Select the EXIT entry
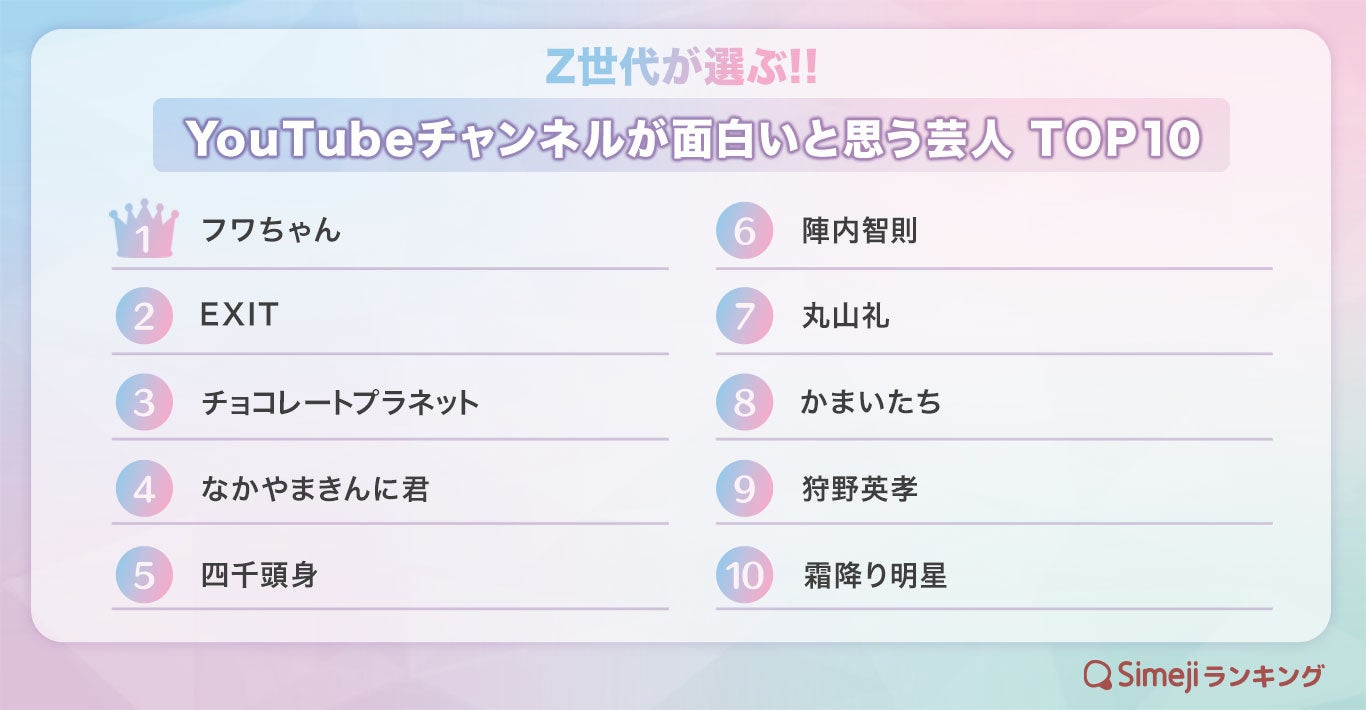The image size is (1366, 710). pyautogui.click(x=239, y=317)
